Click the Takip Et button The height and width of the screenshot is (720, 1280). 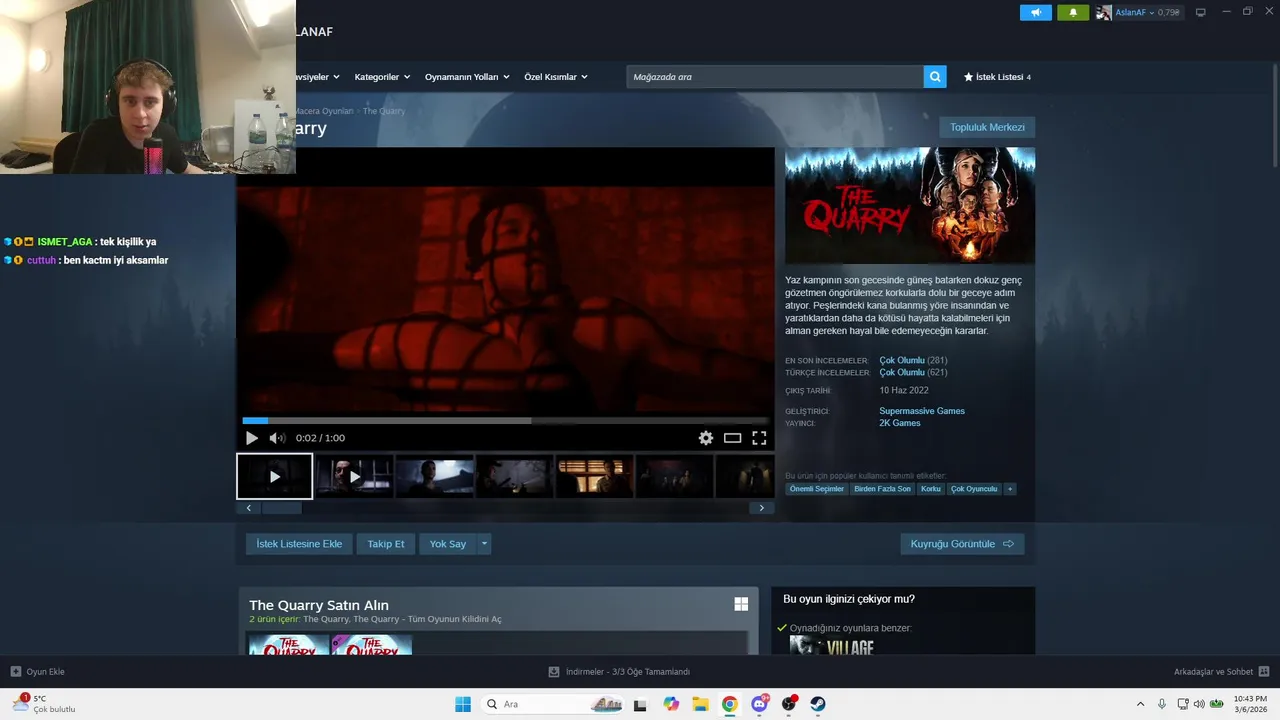(x=386, y=544)
